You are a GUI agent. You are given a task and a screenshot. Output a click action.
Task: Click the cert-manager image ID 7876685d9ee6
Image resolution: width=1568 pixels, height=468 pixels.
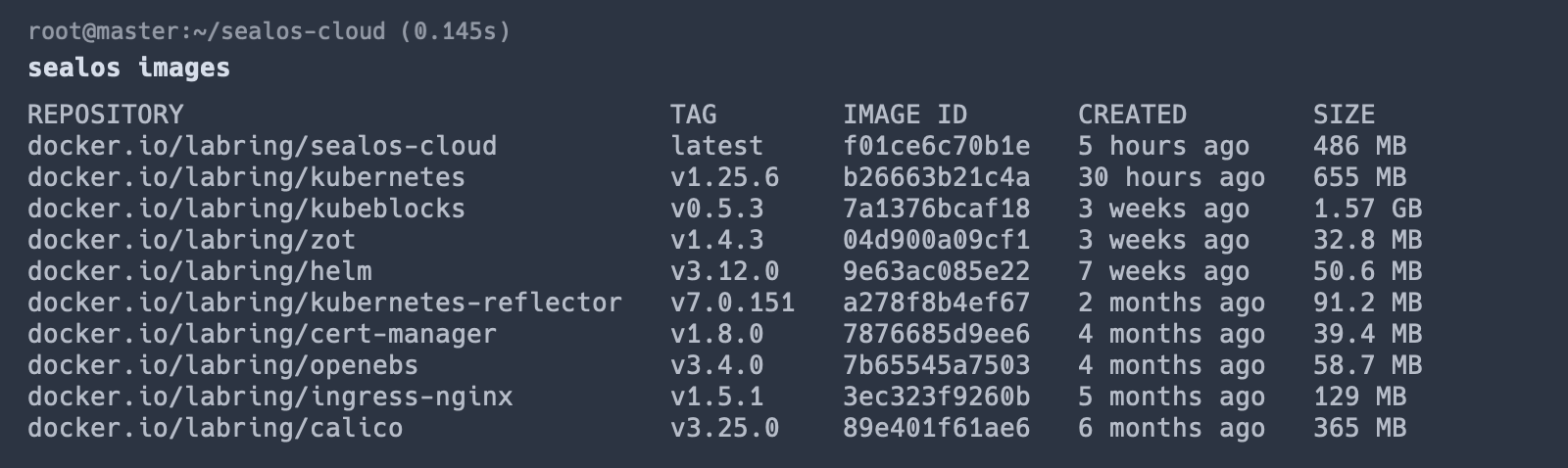coord(936,334)
